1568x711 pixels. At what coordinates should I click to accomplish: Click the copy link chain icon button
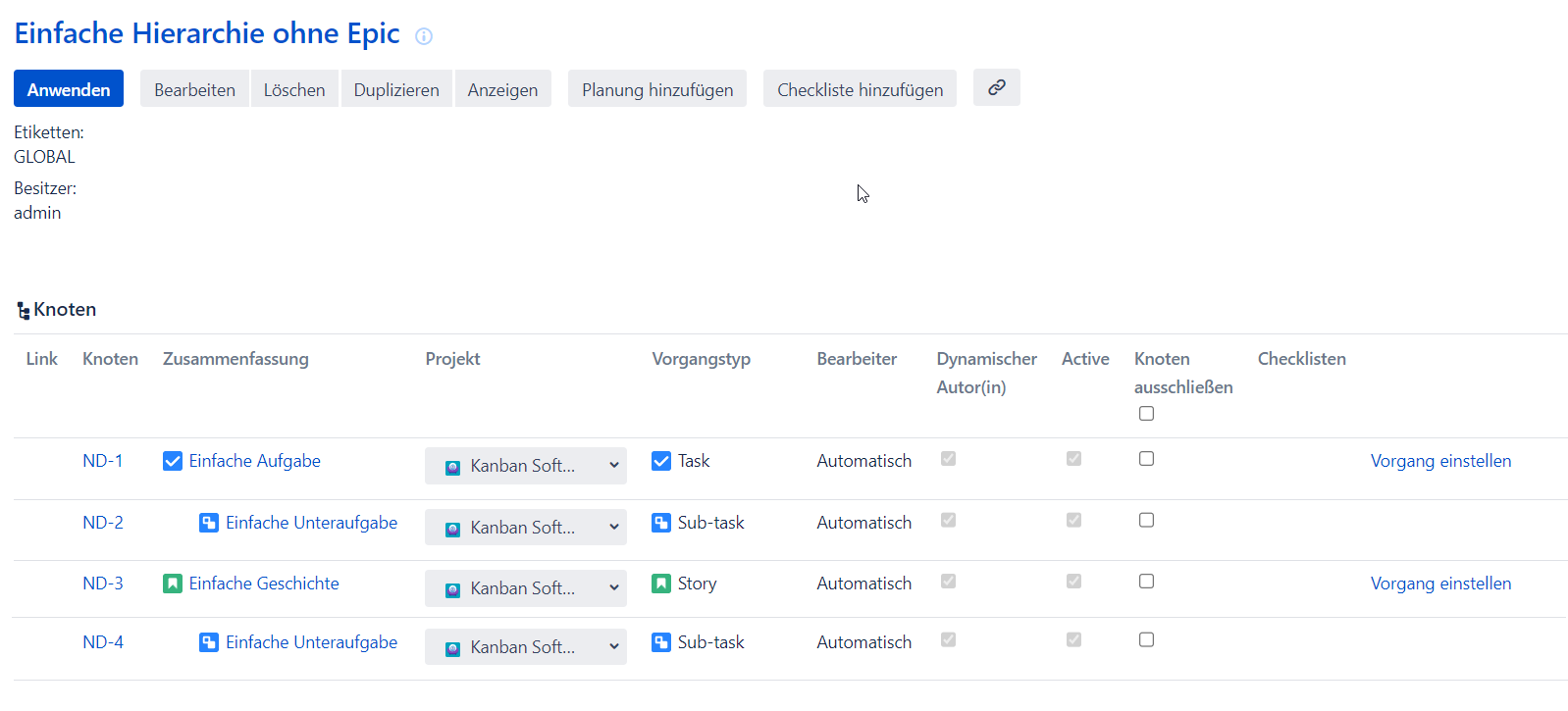pos(996,88)
